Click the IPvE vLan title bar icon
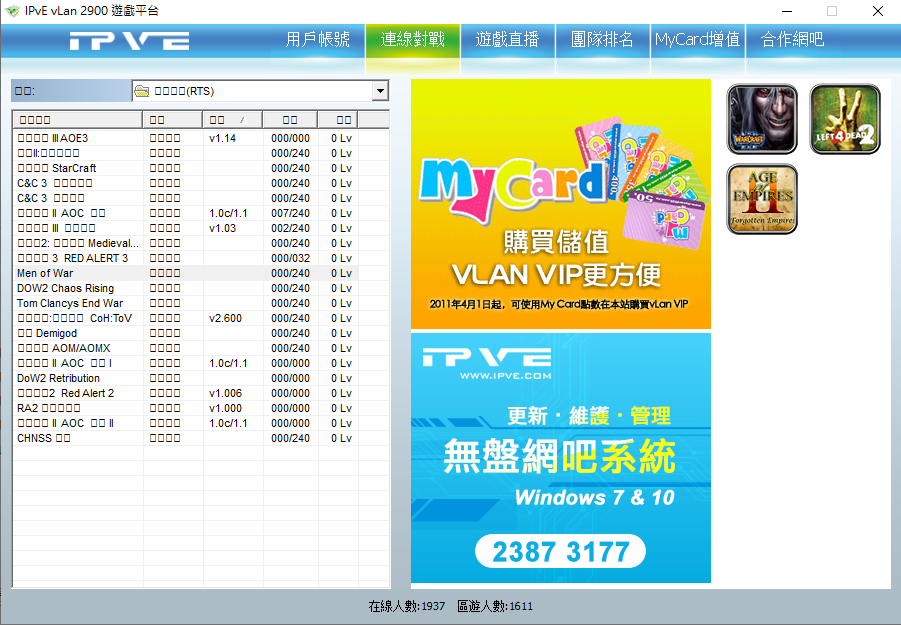Screen dimensions: 901x625 pyautogui.click(x=12, y=11)
